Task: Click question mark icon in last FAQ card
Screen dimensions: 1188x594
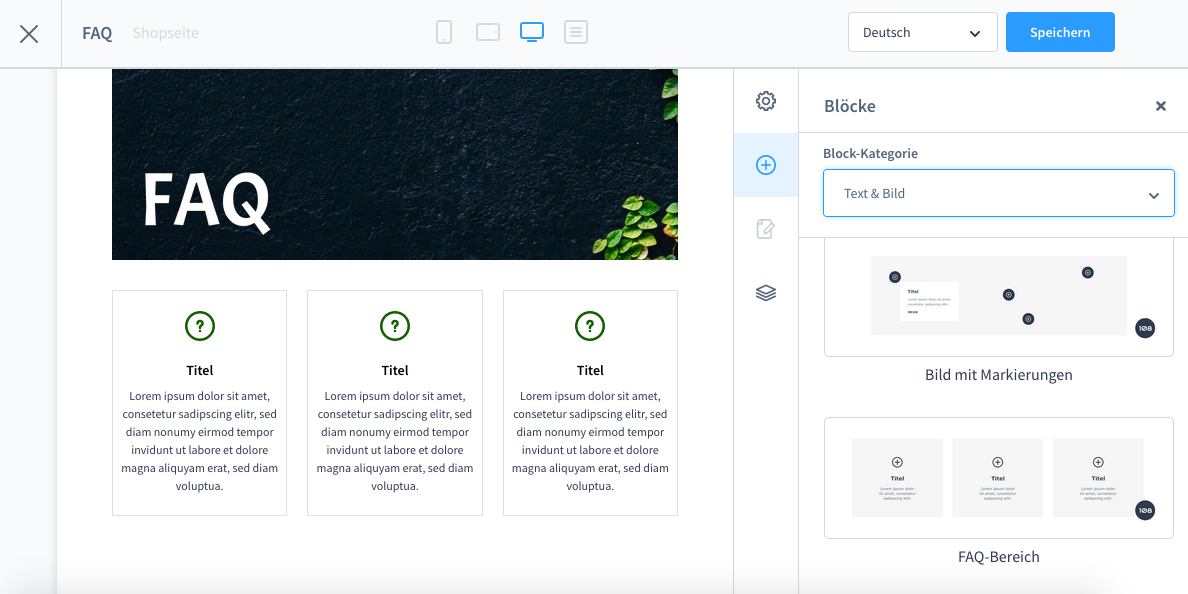Action: pos(590,327)
